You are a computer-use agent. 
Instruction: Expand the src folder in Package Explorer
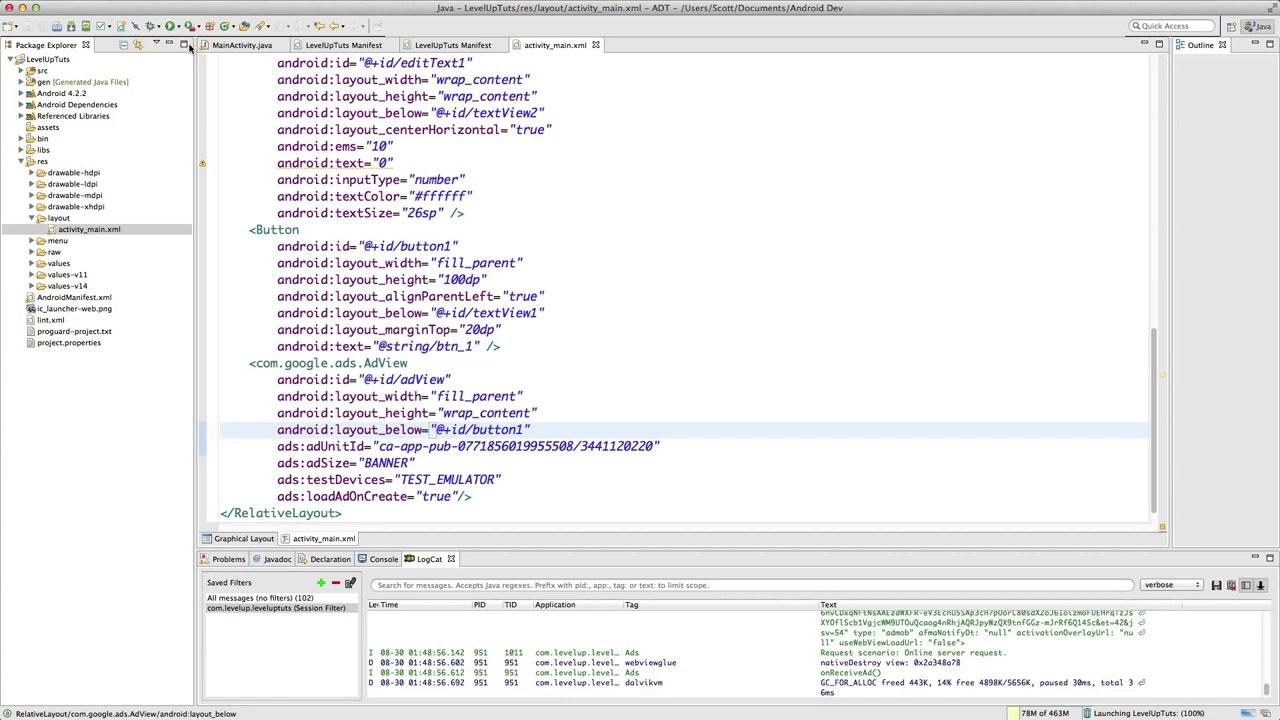21,71
